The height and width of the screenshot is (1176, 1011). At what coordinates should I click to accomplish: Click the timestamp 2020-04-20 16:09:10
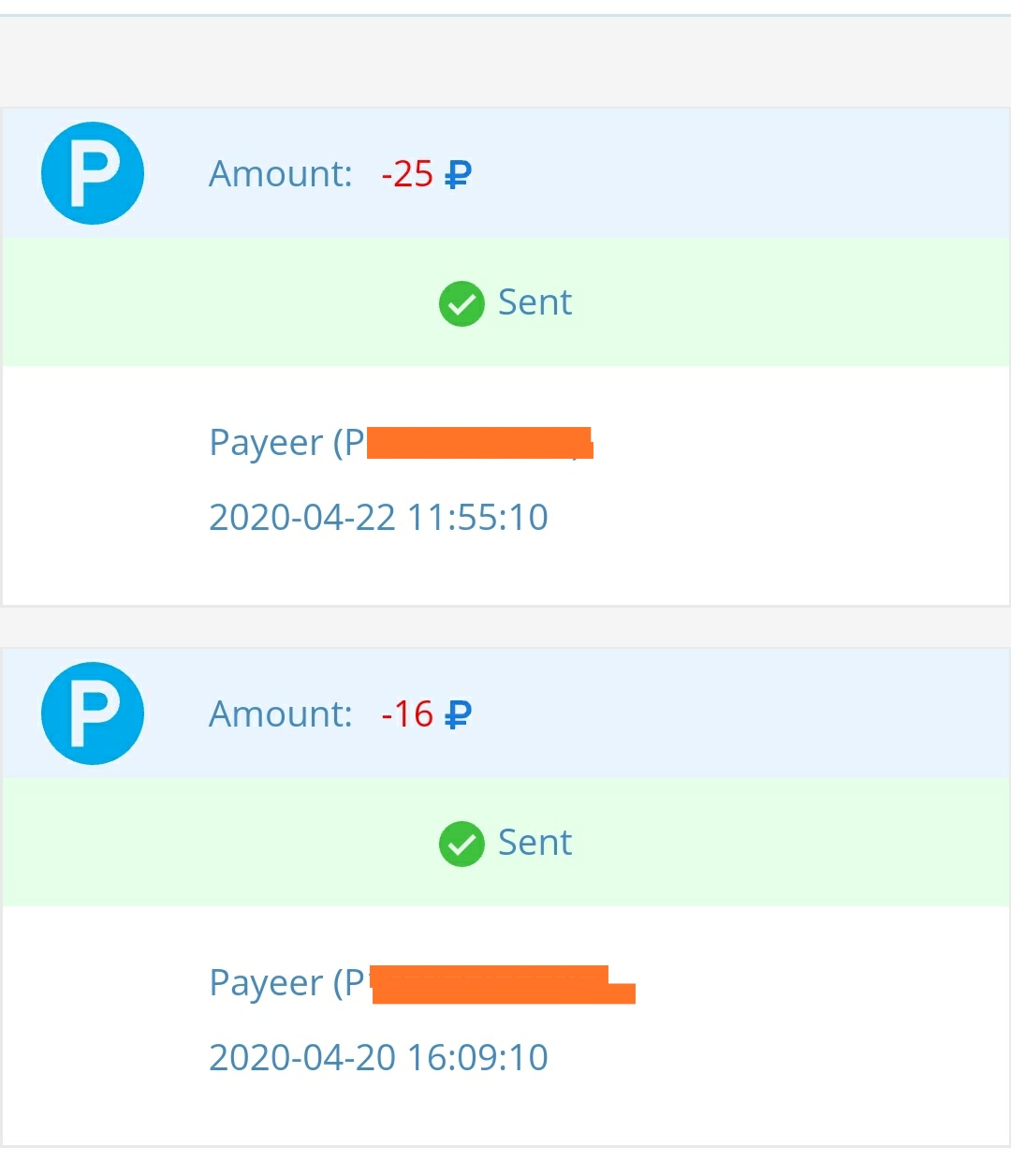[378, 1057]
